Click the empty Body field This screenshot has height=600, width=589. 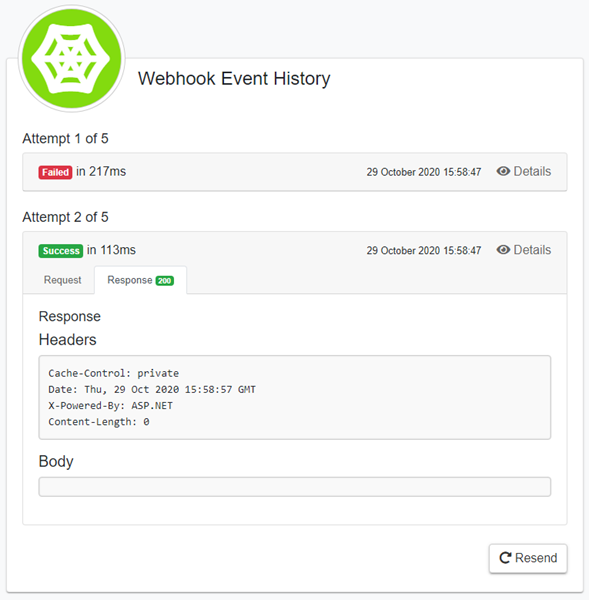[x=295, y=487]
